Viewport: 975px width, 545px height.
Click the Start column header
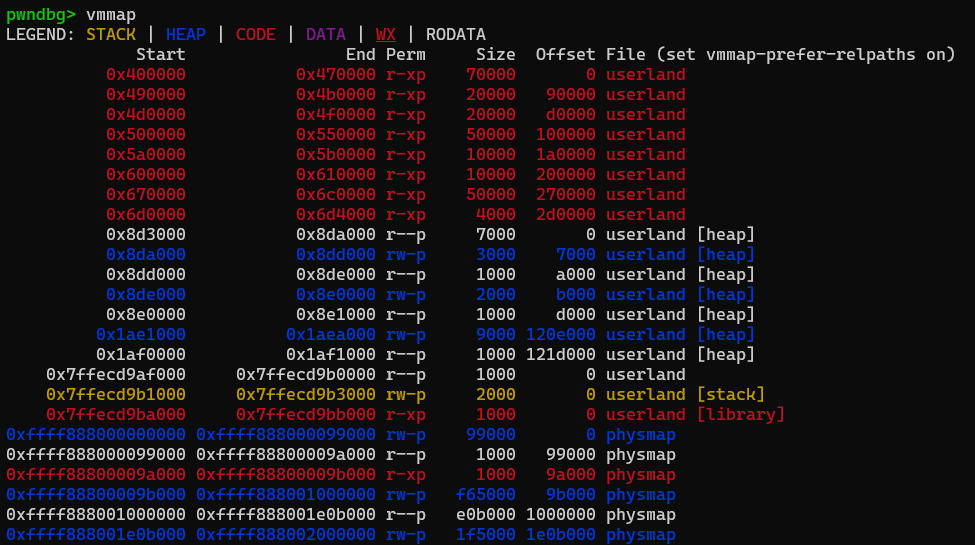pyautogui.click(x=160, y=54)
